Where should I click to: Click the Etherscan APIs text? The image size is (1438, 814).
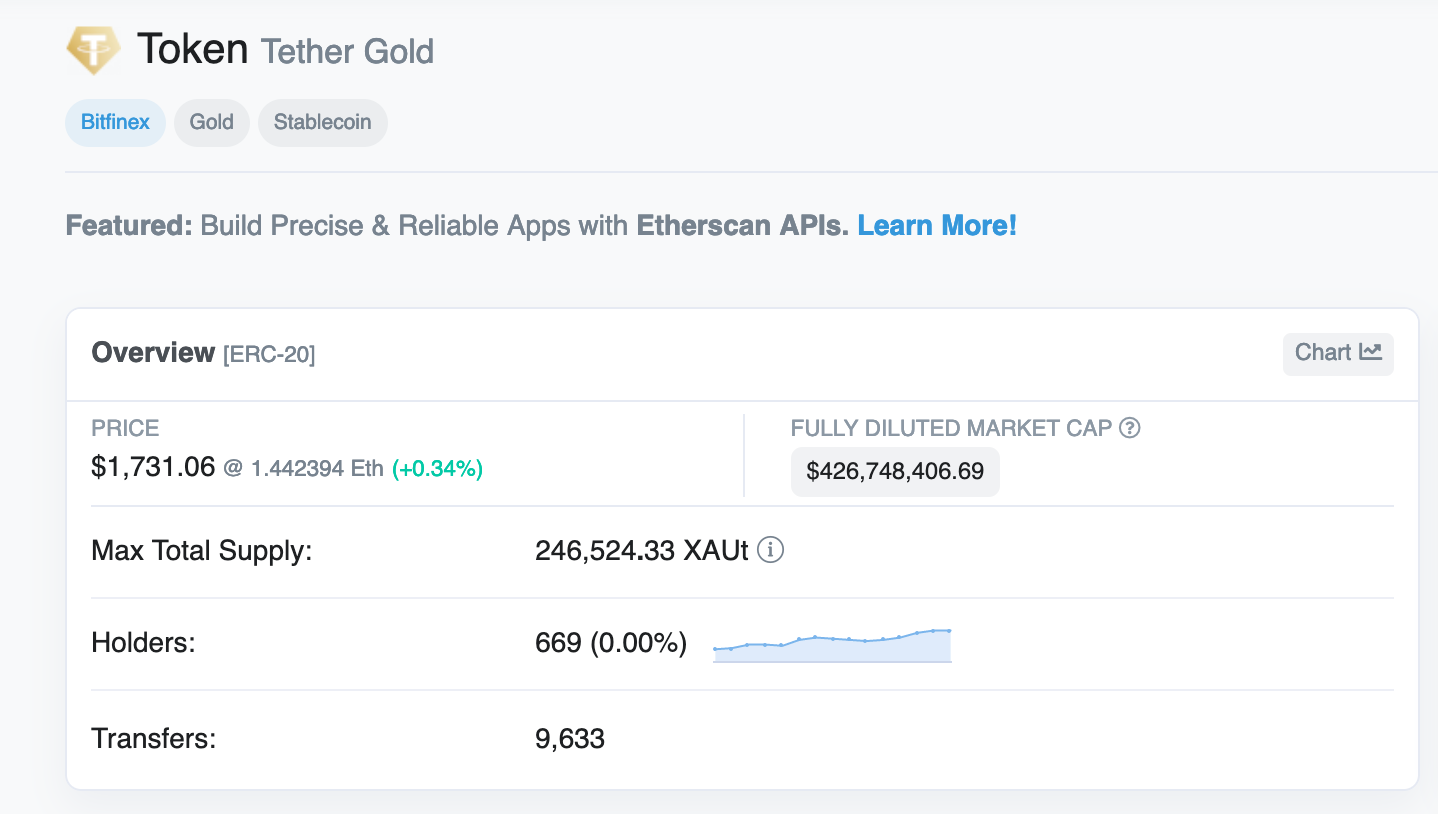click(x=743, y=225)
